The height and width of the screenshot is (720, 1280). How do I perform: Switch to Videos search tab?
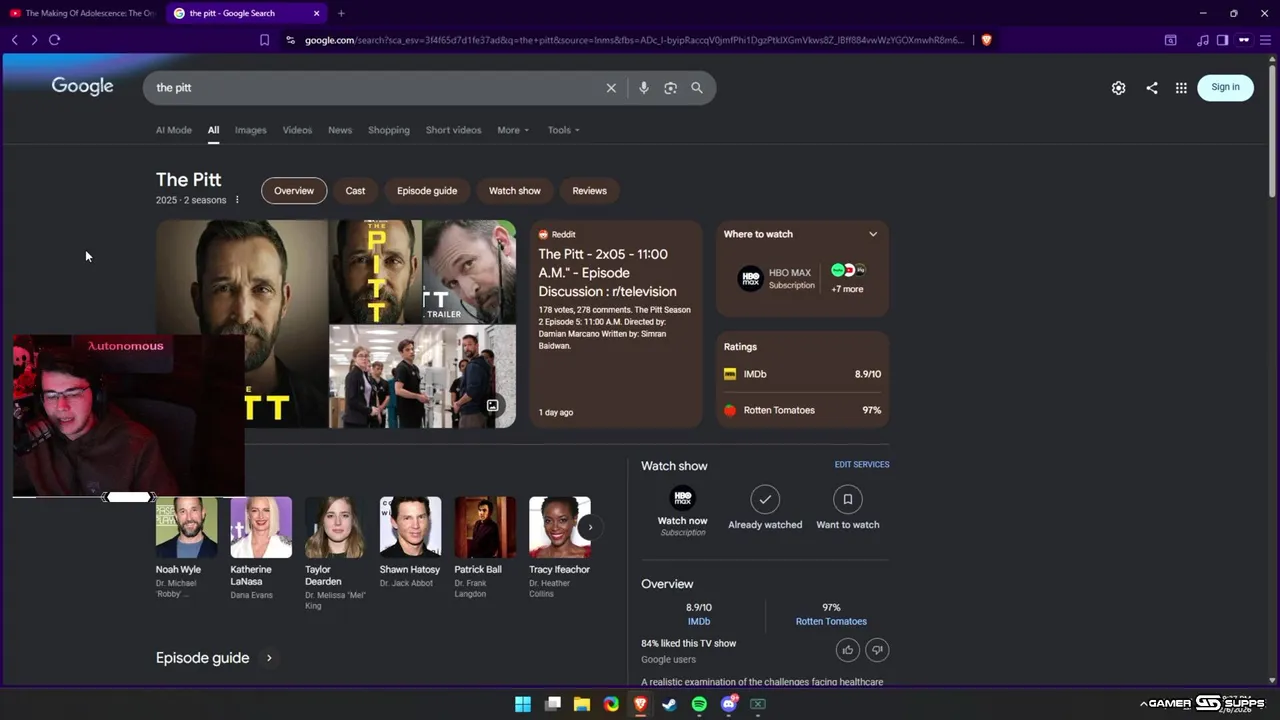click(x=297, y=130)
